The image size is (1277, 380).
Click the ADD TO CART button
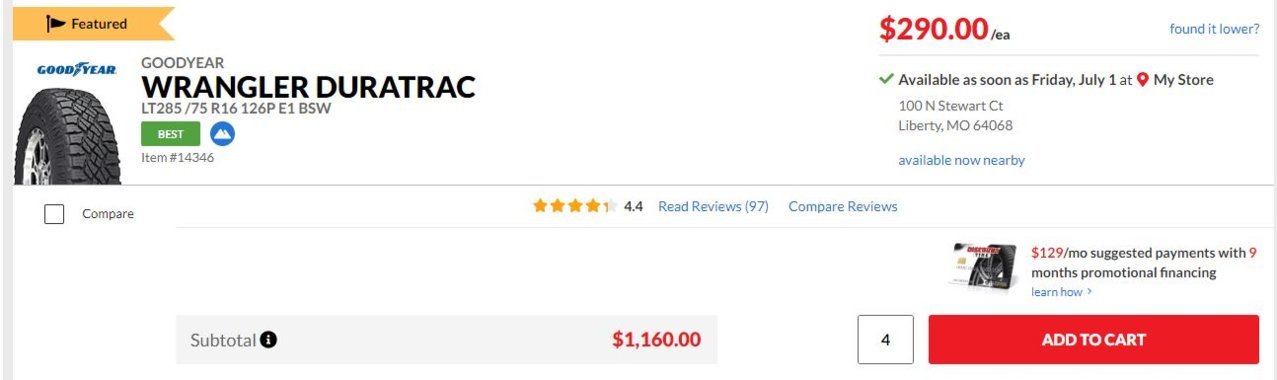coord(1093,340)
